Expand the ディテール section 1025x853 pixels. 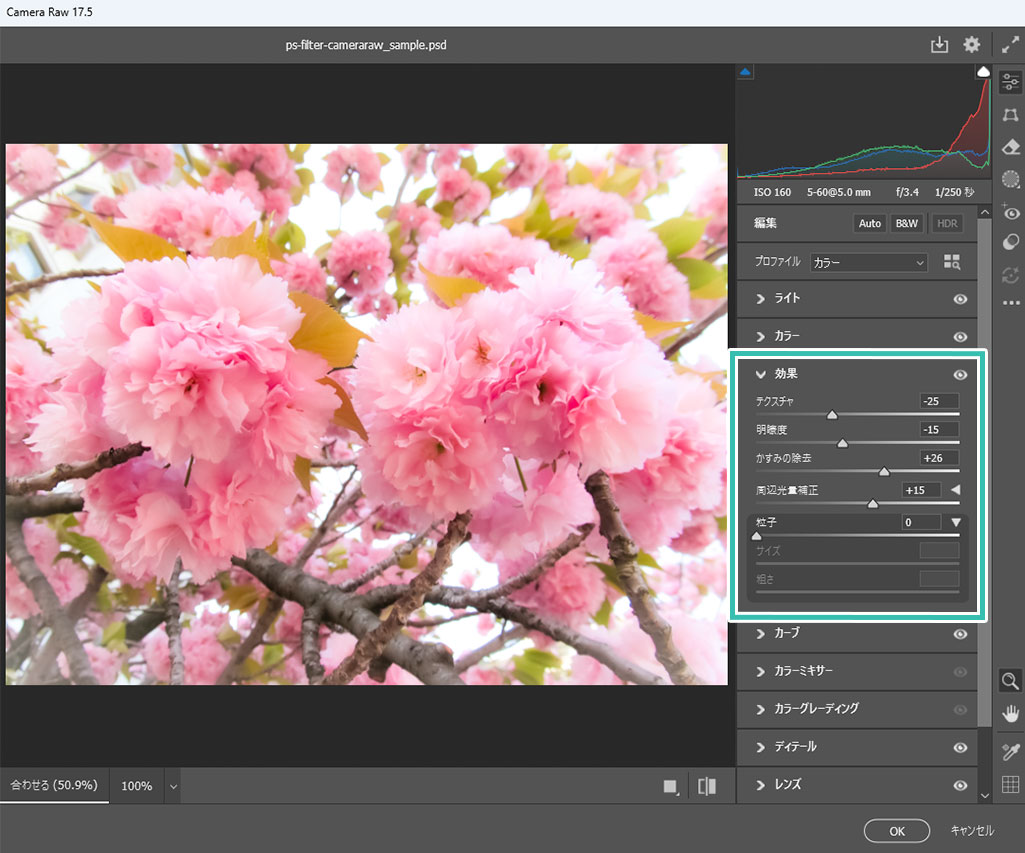(794, 747)
